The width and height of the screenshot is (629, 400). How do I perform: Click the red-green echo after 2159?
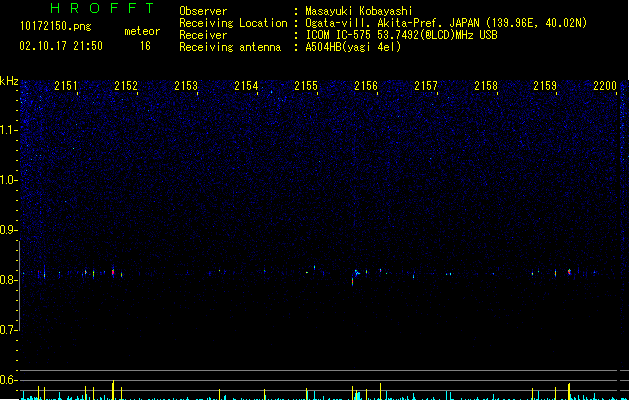(x=569, y=272)
